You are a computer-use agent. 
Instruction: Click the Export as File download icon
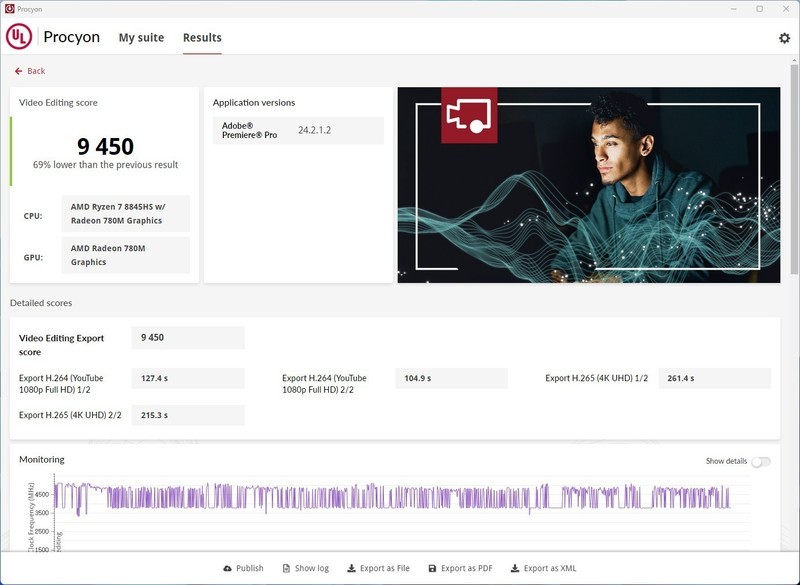click(x=351, y=568)
